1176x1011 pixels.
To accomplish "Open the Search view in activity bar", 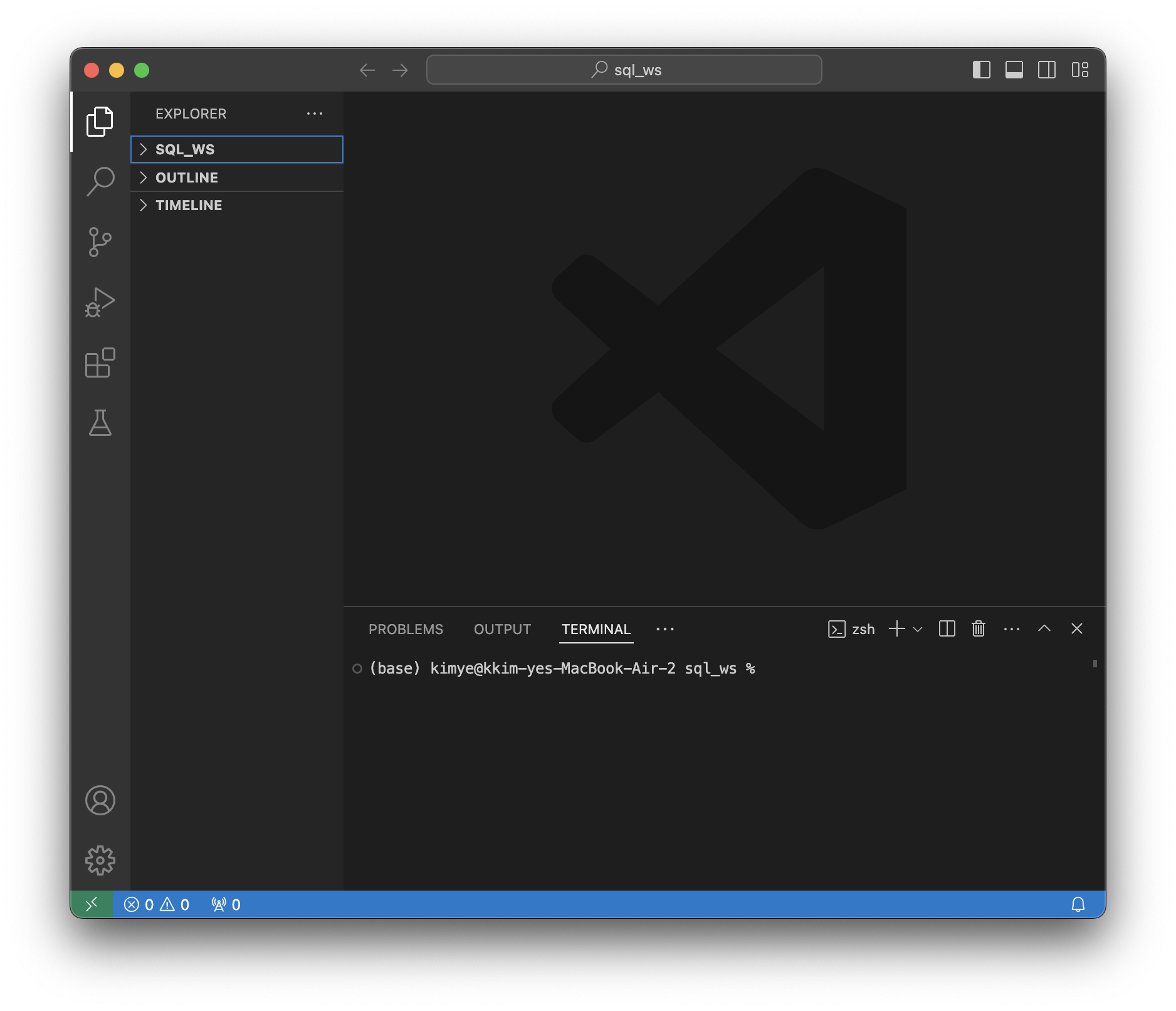I will coord(100,182).
